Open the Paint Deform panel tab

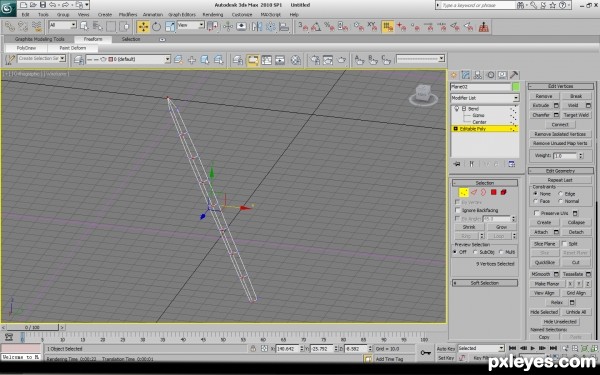point(73,48)
